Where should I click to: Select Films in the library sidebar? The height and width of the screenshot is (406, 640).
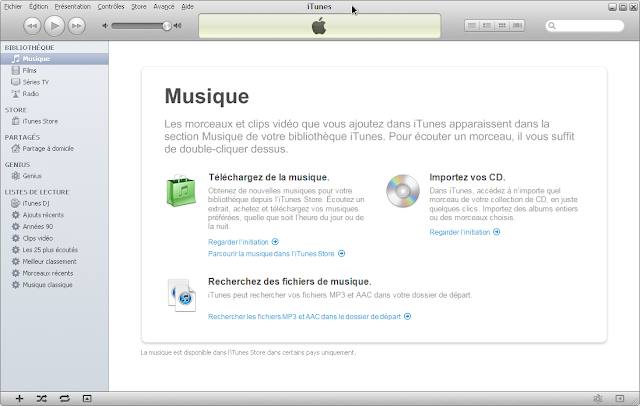click(54, 71)
